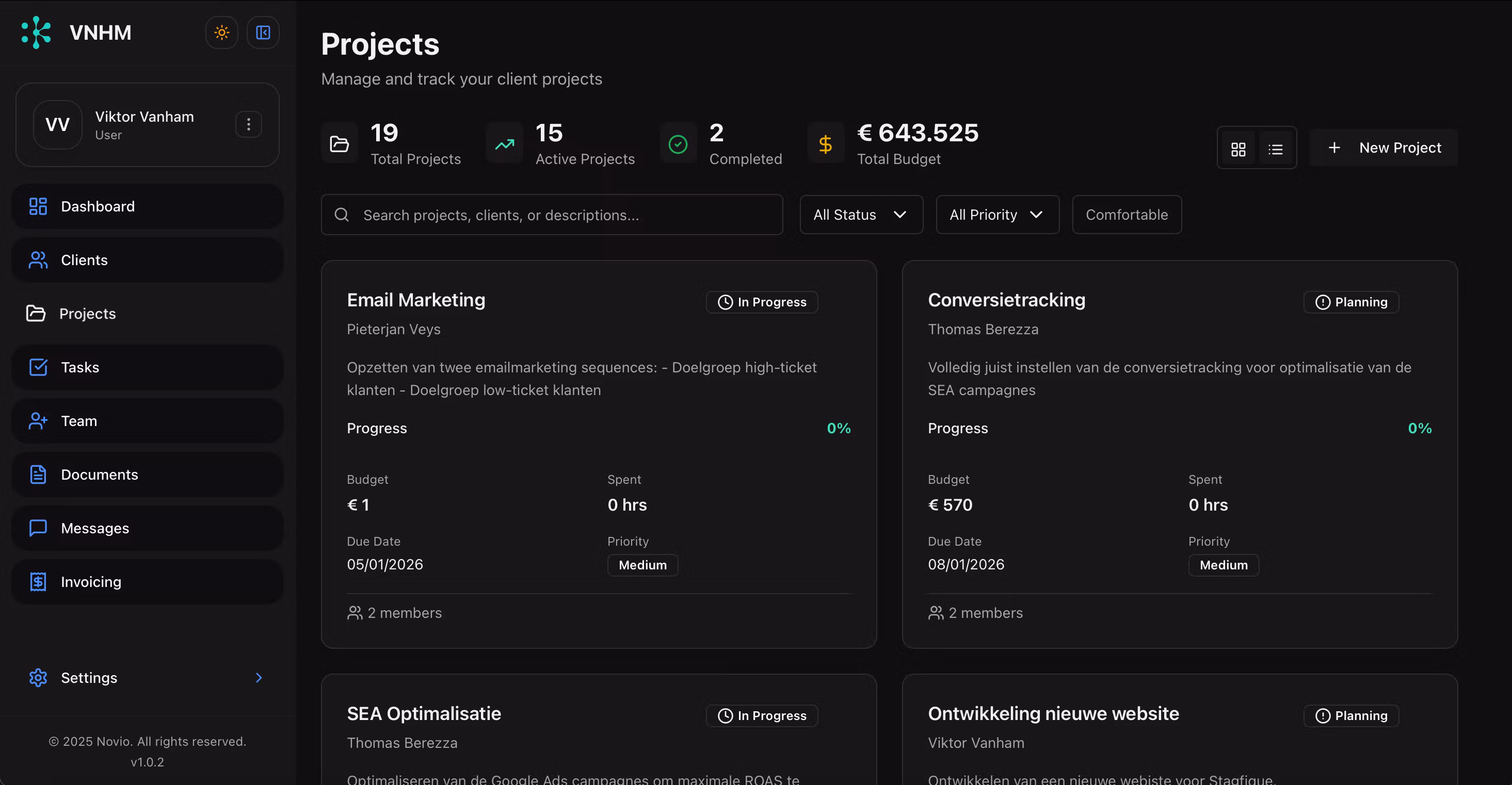The image size is (1512, 785).
Task: Click Planning badge on Ontwikkeling nieuwe website
Action: coord(1351,716)
